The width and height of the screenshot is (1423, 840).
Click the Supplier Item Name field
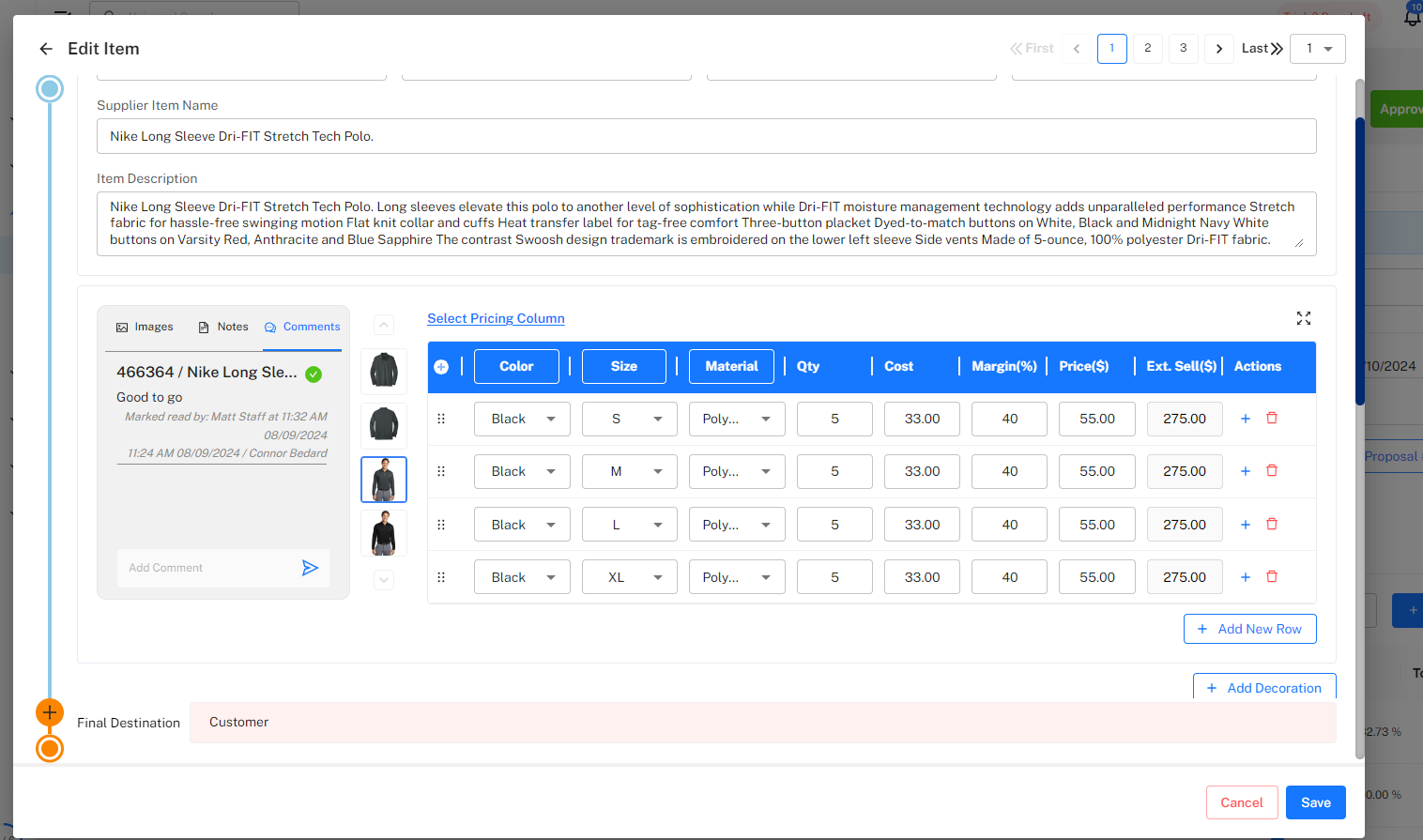706,136
